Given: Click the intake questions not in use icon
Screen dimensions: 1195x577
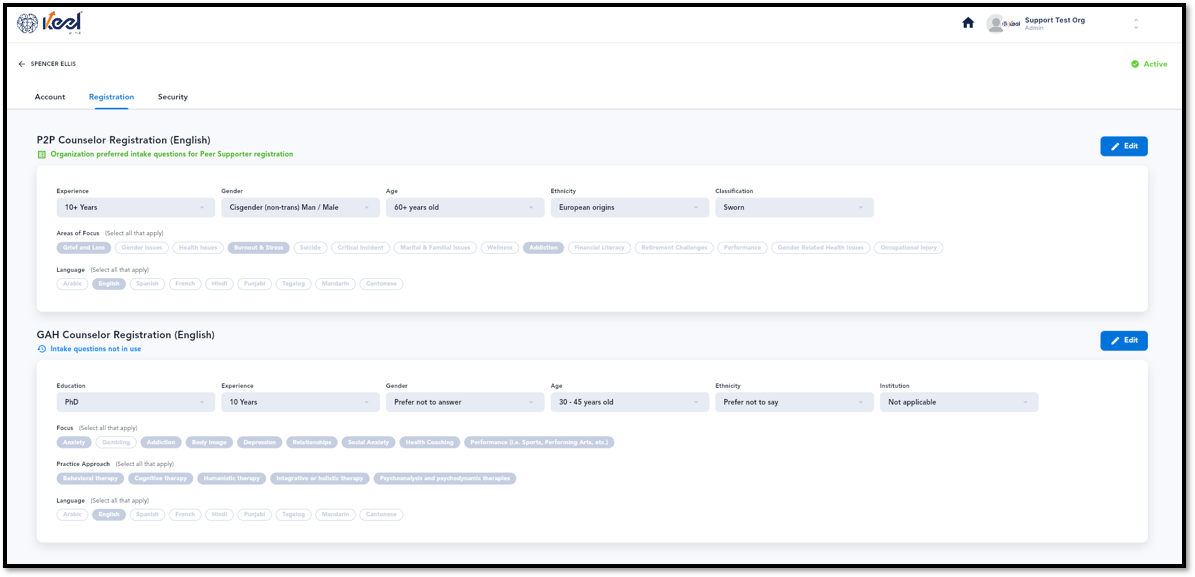Looking at the screenshot, I should (x=42, y=349).
